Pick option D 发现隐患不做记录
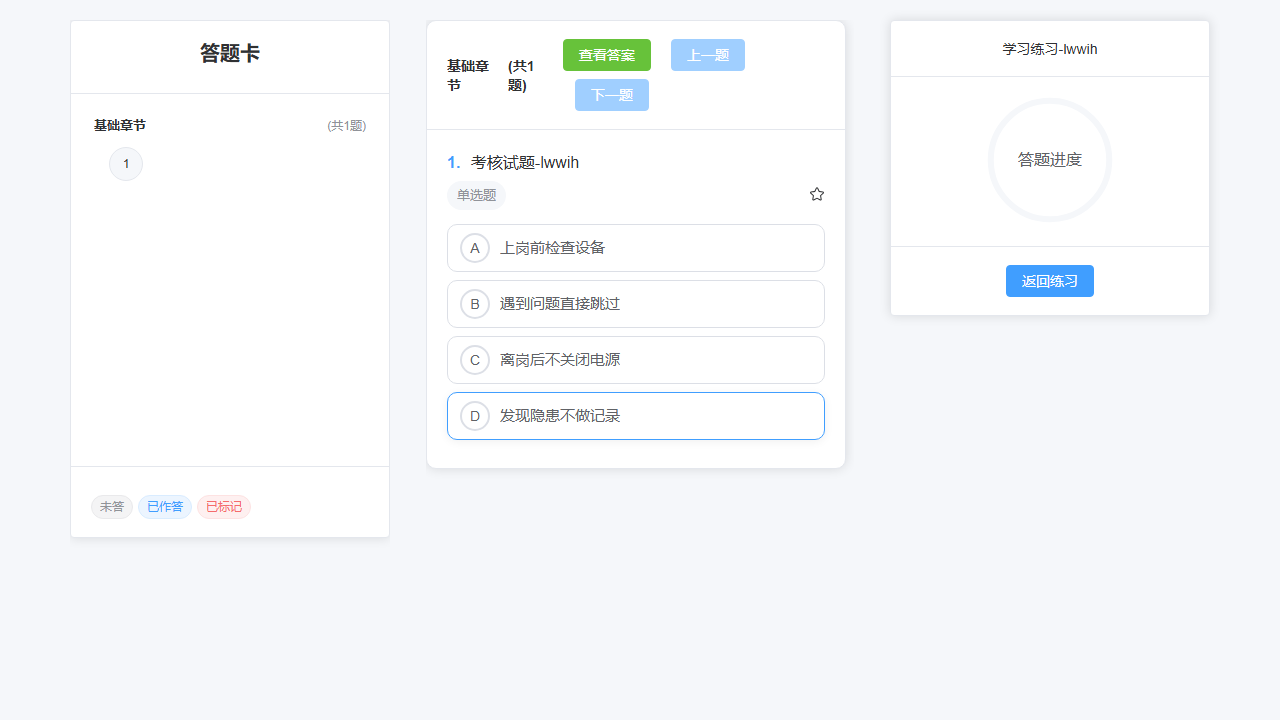The height and width of the screenshot is (720, 1280). click(636, 416)
